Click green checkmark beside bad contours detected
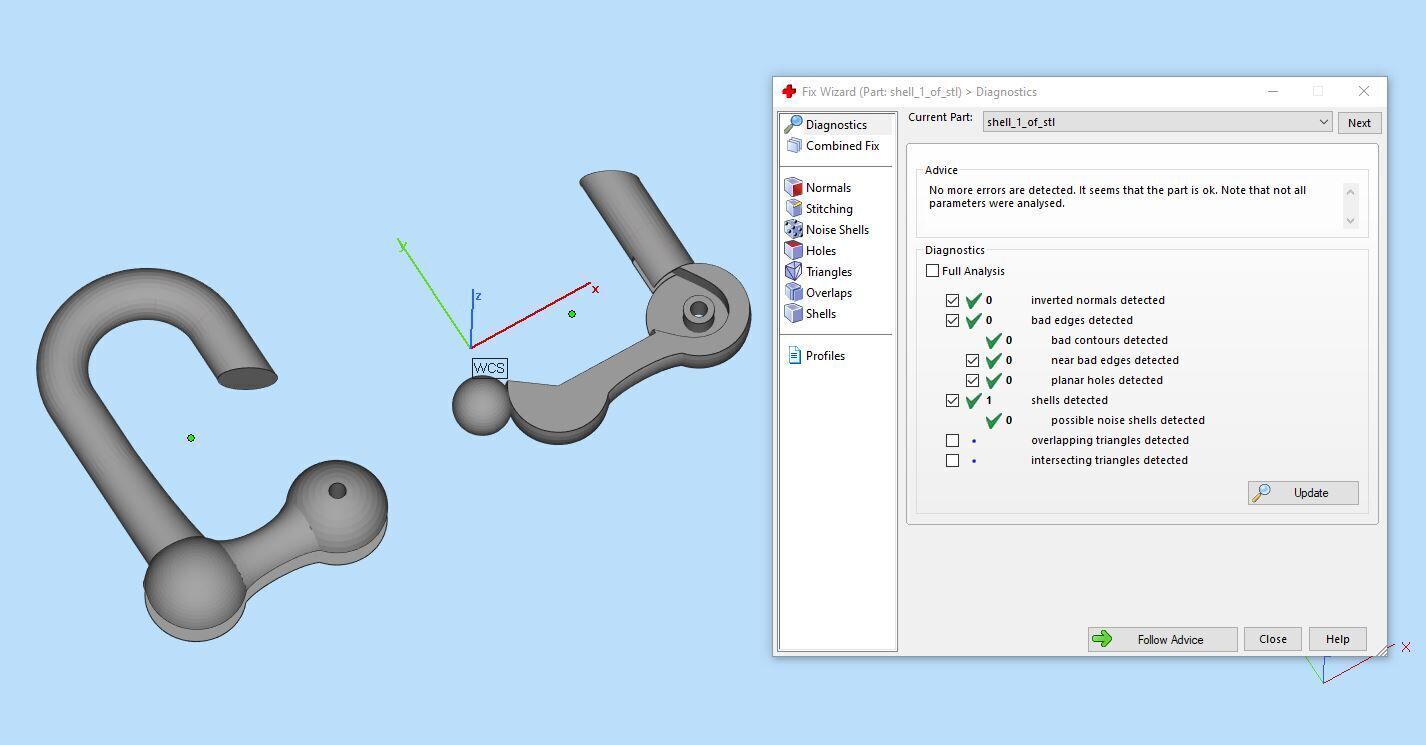 (993, 340)
